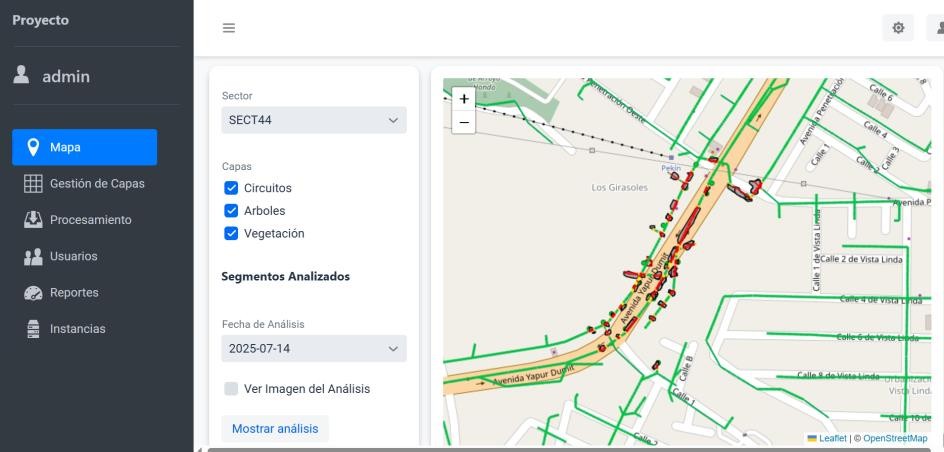The width and height of the screenshot is (944, 452).
Task: Toggle the Arboles layer checkbox
Action: (231, 211)
